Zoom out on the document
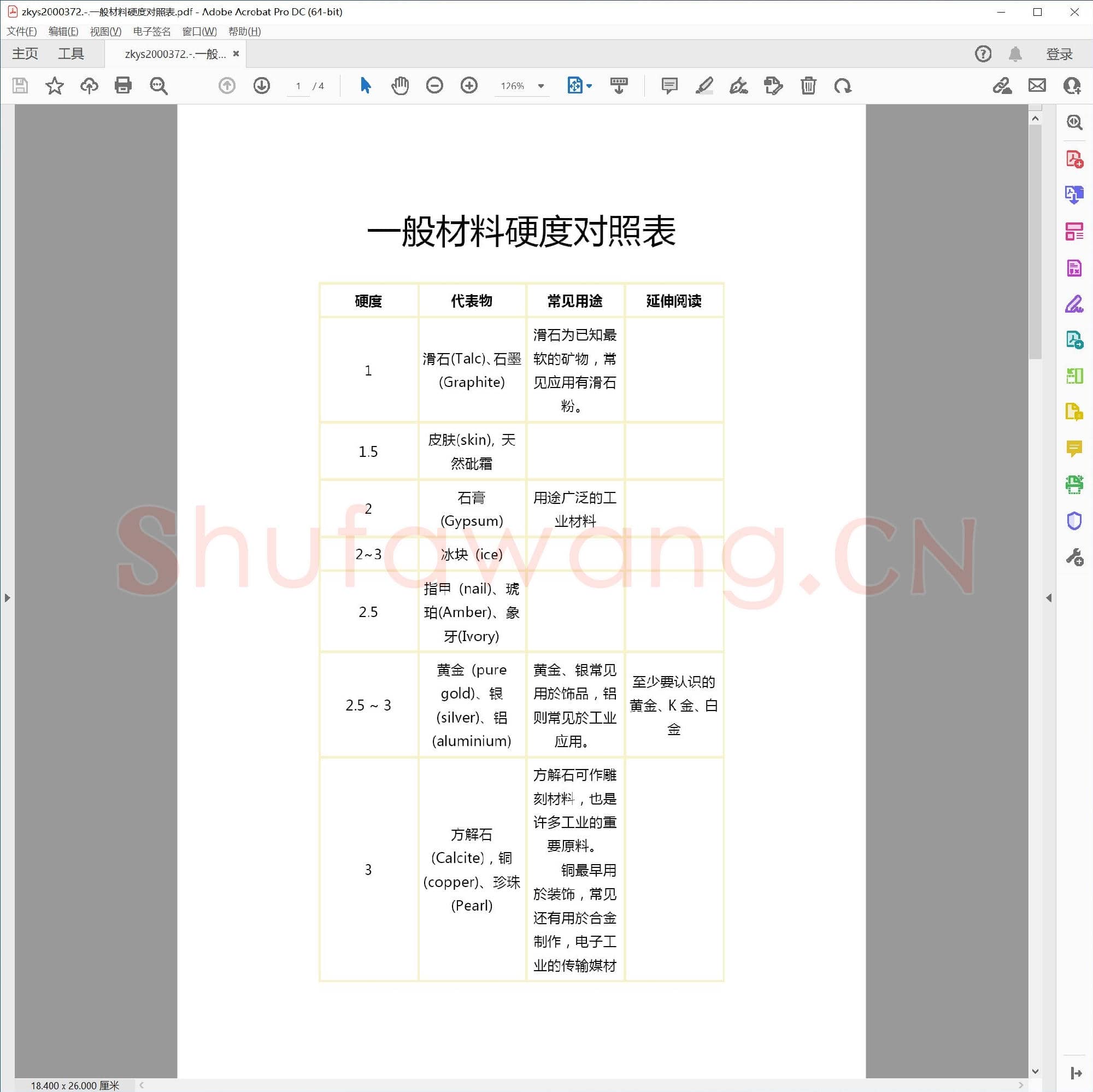The width and height of the screenshot is (1093, 1092). (x=434, y=85)
